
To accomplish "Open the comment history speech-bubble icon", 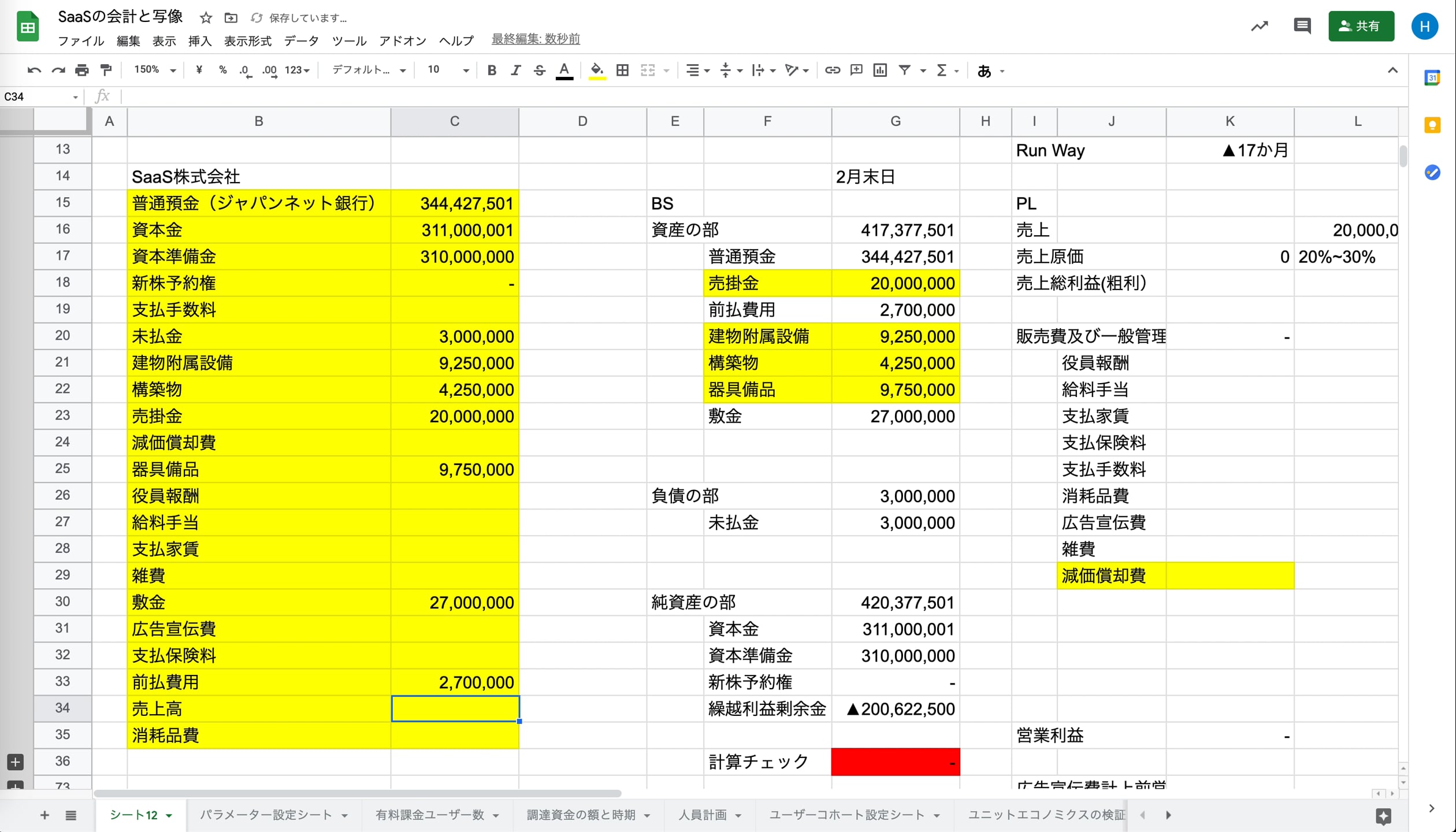I will pos(1302,26).
